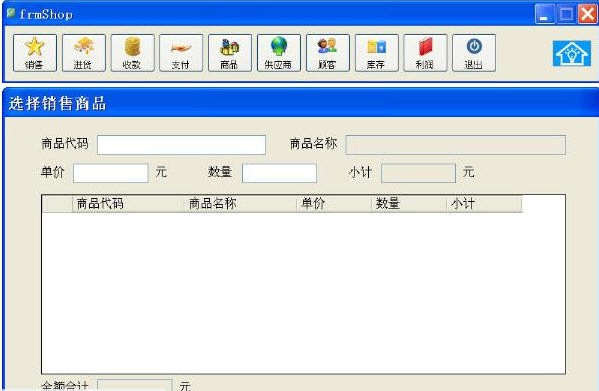The image size is (599, 391).
Task: Open the 库存 inventory icon
Action: click(x=377, y=53)
